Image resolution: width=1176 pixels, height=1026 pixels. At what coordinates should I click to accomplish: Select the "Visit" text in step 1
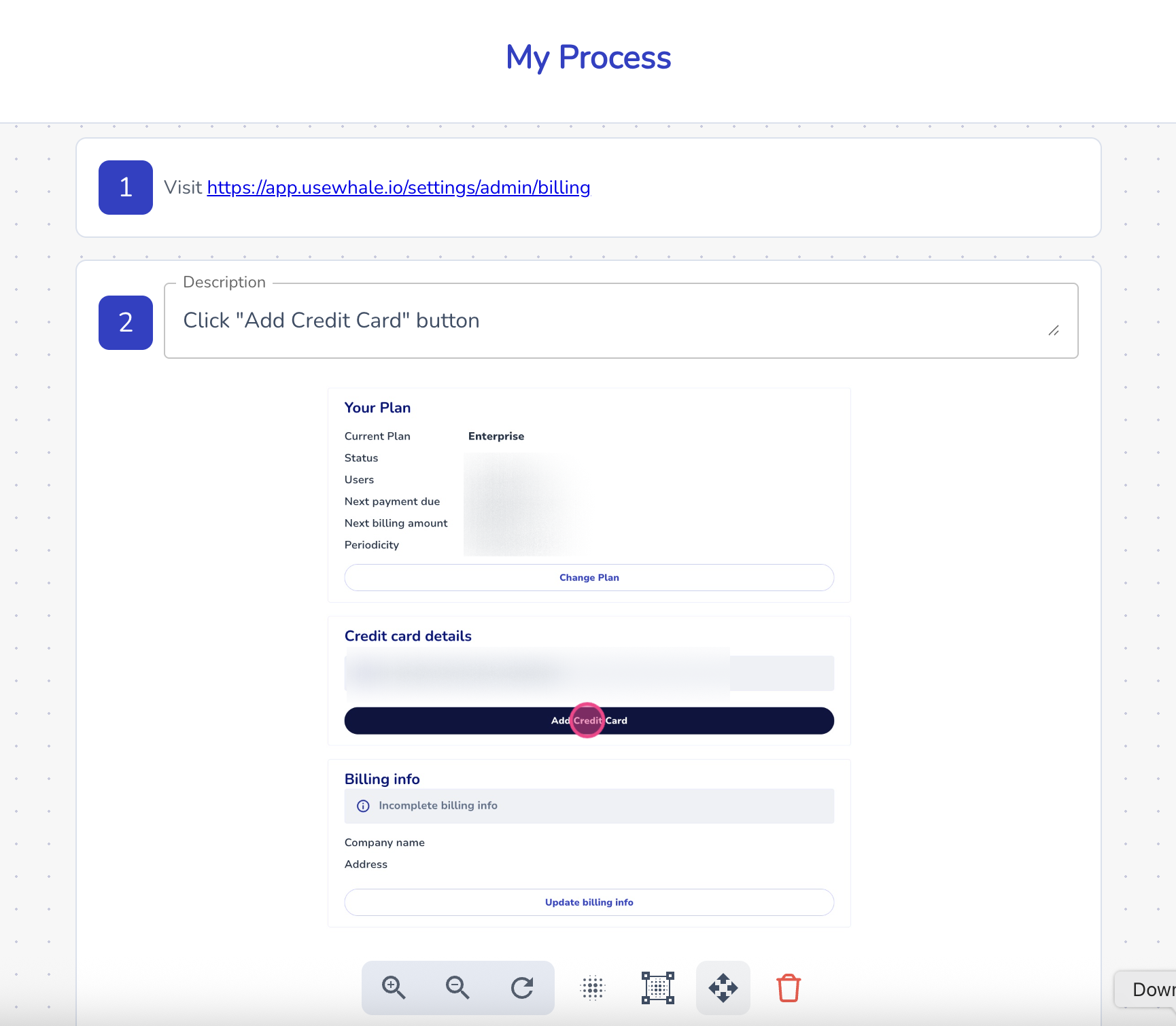[183, 188]
